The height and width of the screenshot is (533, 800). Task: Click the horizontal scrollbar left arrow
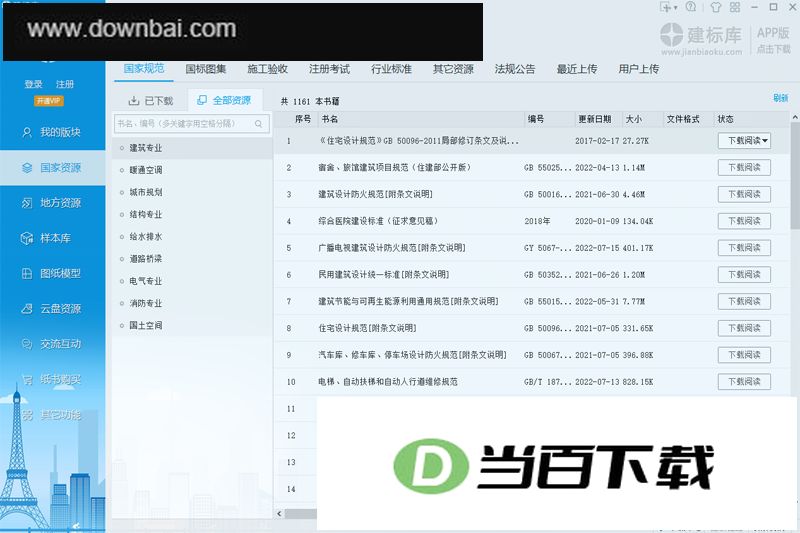tap(279, 514)
